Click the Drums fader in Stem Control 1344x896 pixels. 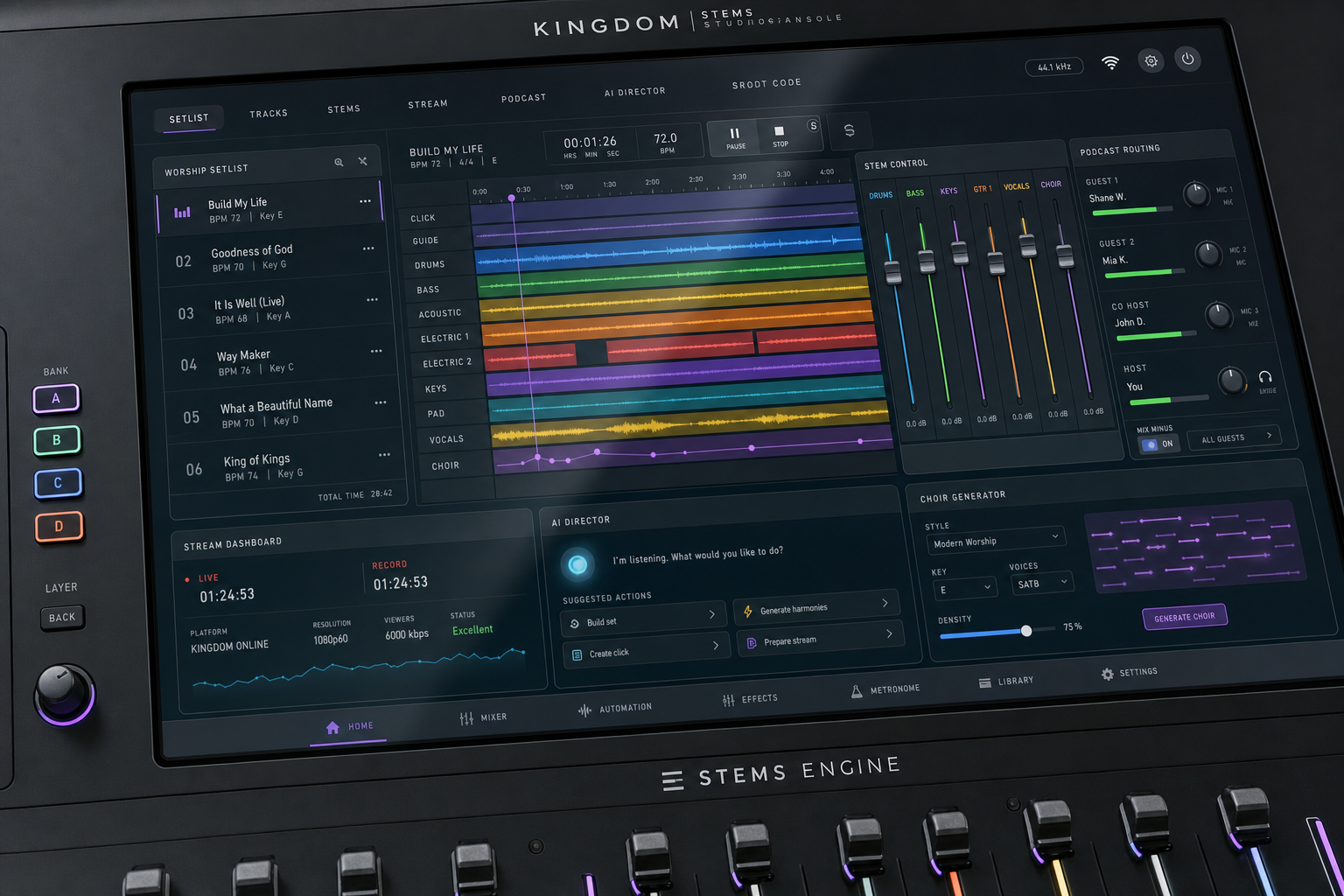[892, 272]
